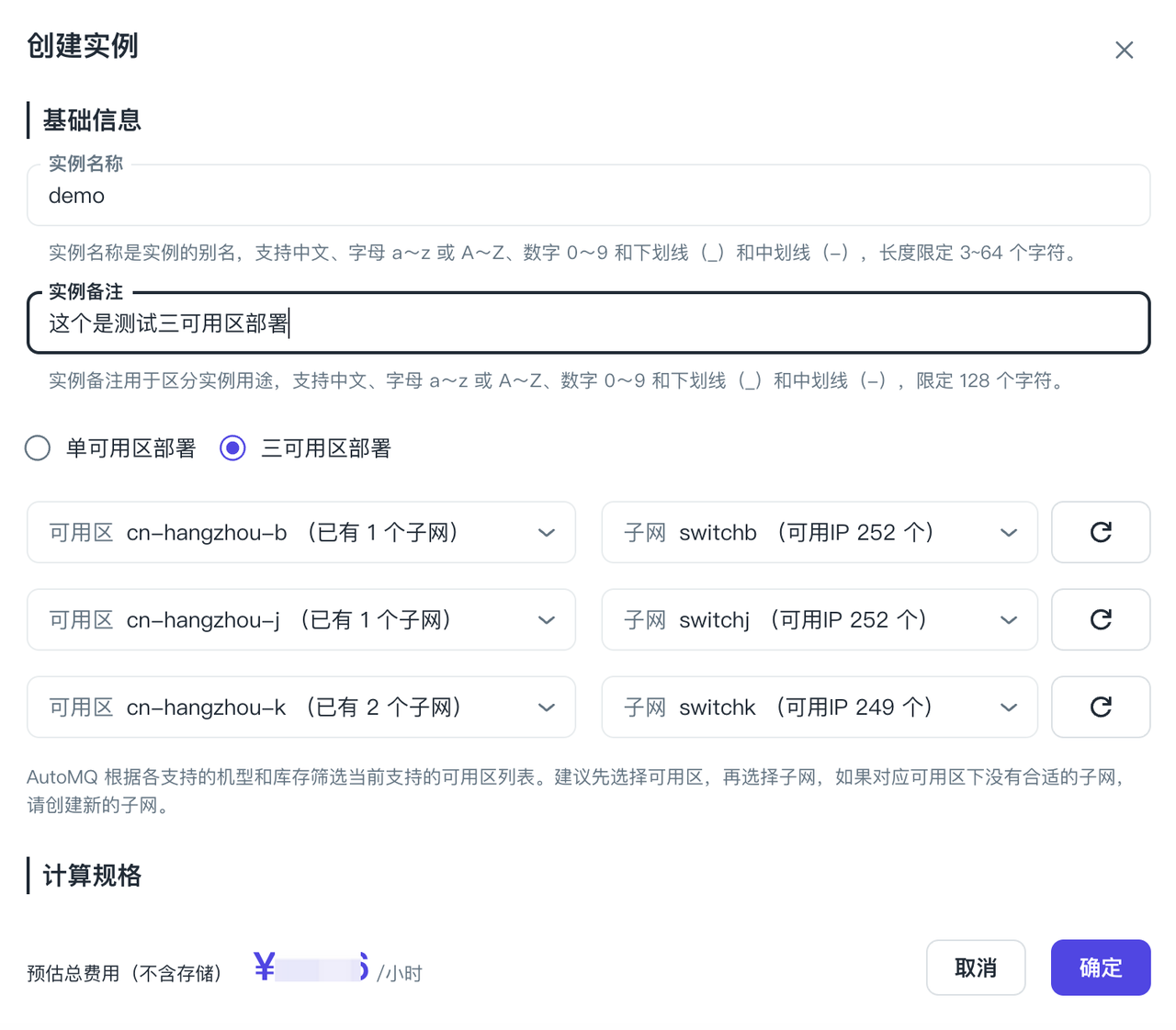1176x1030 pixels.
Task: Refresh subnets in the switchb row
Action: click(1100, 532)
